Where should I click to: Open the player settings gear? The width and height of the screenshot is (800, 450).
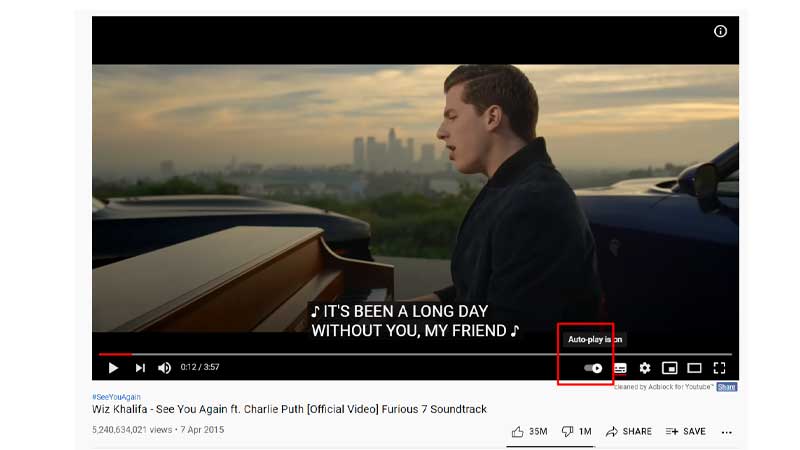coord(645,368)
